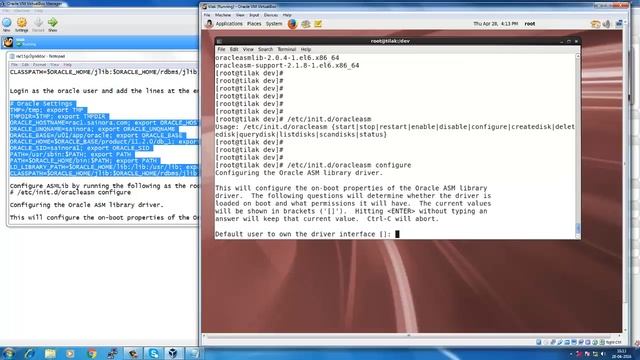Open Settings in VirtualBox Manager toolbar

22,24
